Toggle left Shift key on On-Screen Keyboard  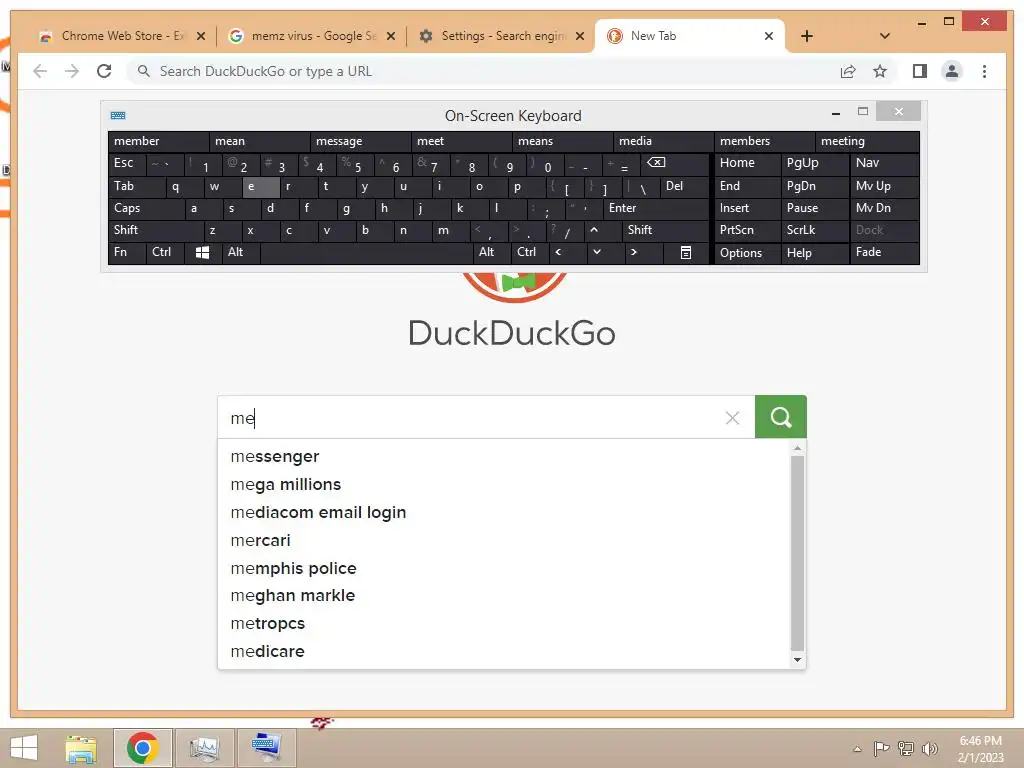click(x=155, y=230)
